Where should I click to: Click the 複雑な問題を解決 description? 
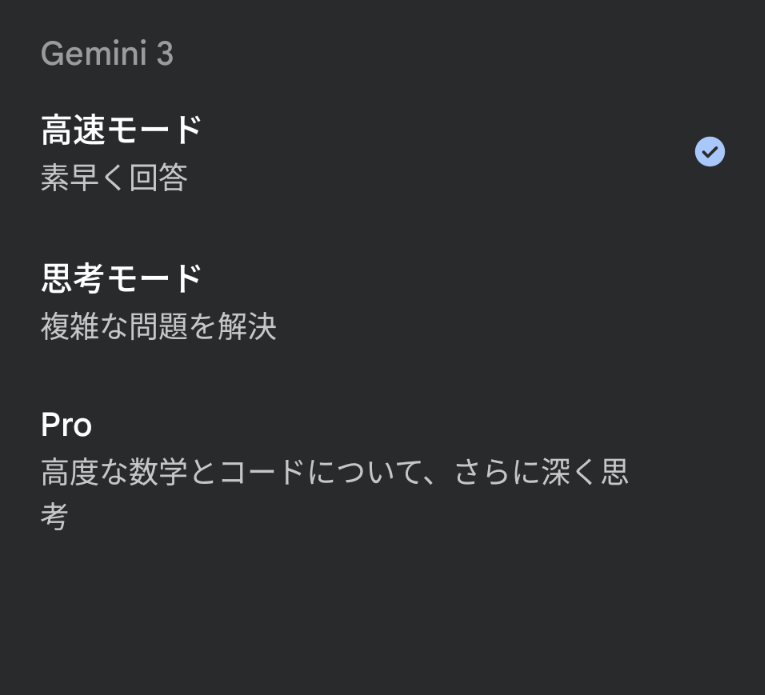tap(158, 326)
